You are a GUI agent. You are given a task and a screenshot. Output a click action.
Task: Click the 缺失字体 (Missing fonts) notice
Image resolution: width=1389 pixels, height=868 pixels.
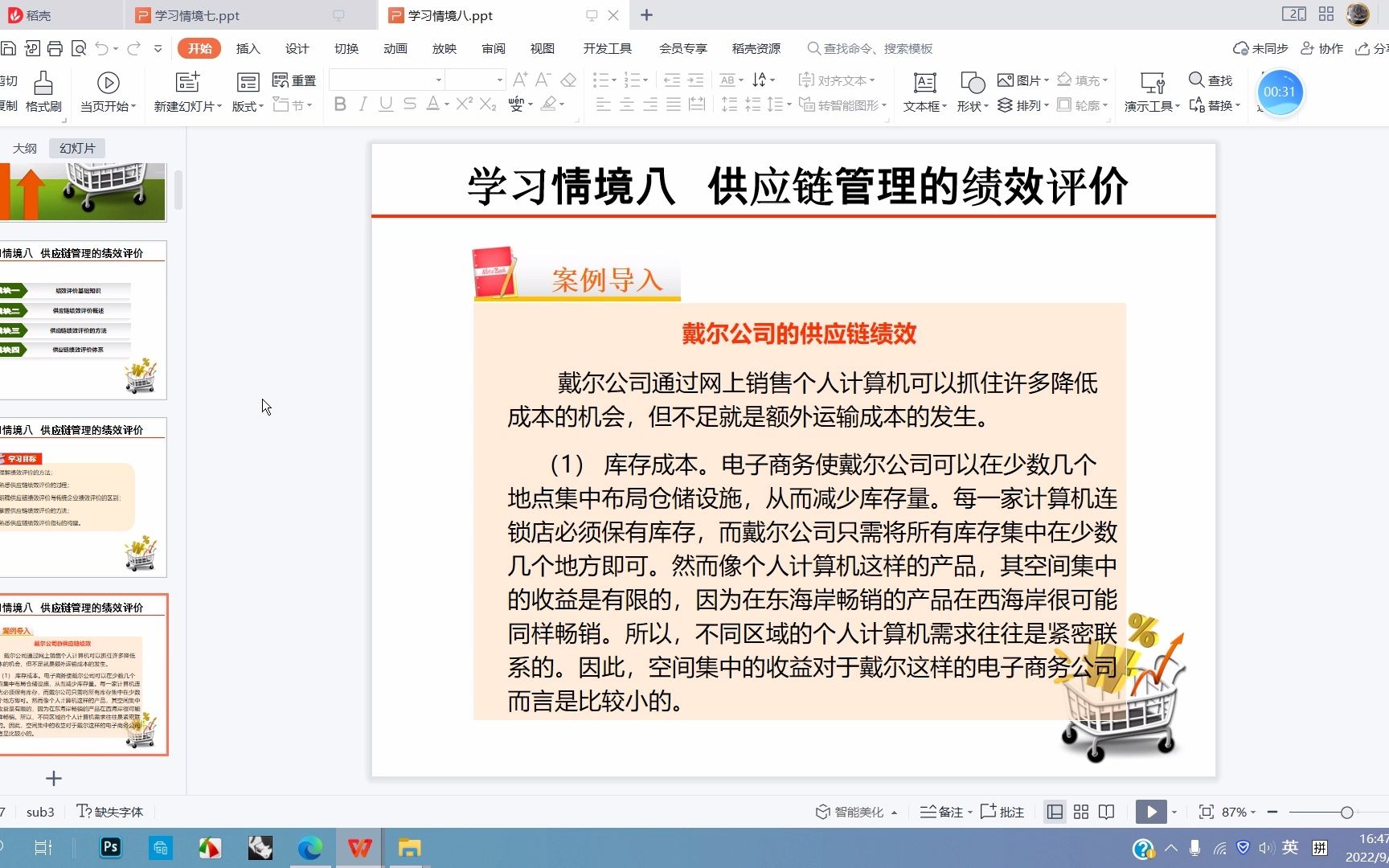pos(109,812)
